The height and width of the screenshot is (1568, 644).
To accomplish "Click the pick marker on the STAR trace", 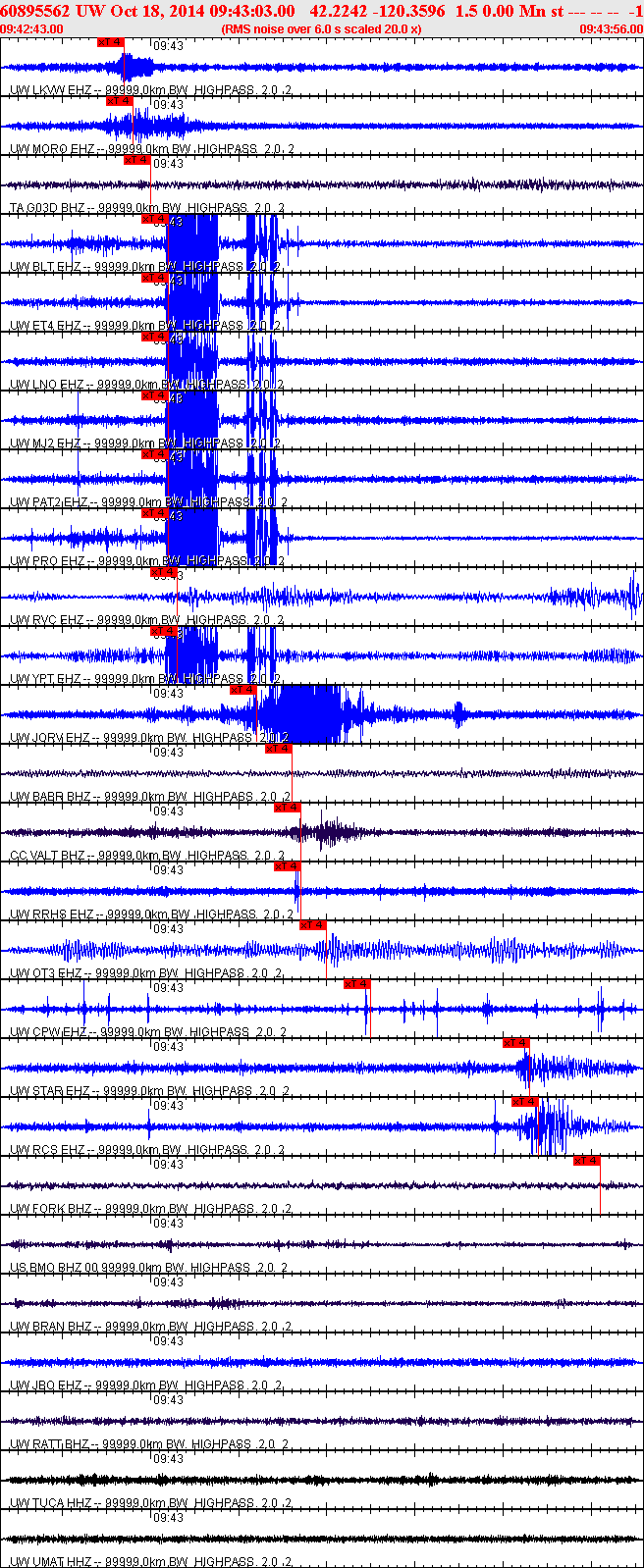I will 515,1043.
